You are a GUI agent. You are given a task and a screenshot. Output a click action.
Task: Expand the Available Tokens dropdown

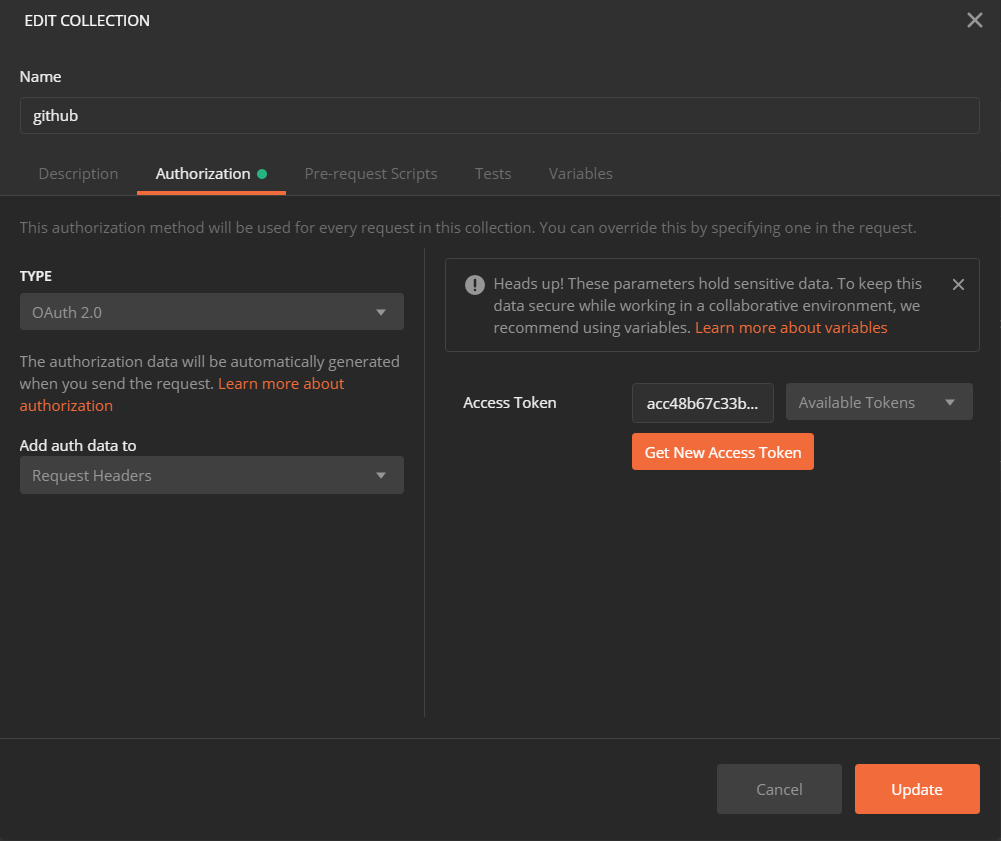click(x=878, y=402)
